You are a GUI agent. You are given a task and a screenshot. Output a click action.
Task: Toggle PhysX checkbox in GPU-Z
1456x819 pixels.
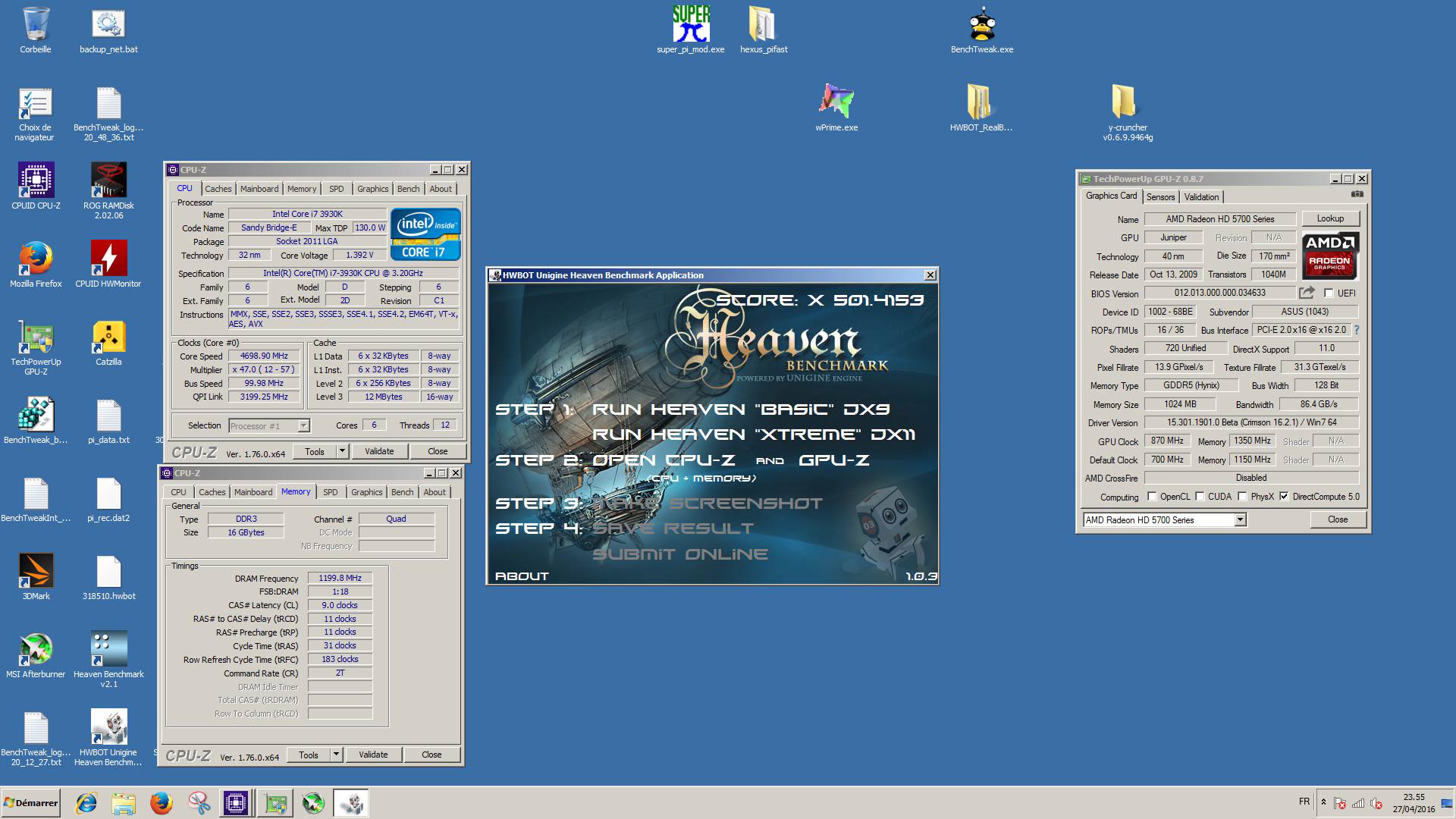tap(1242, 497)
